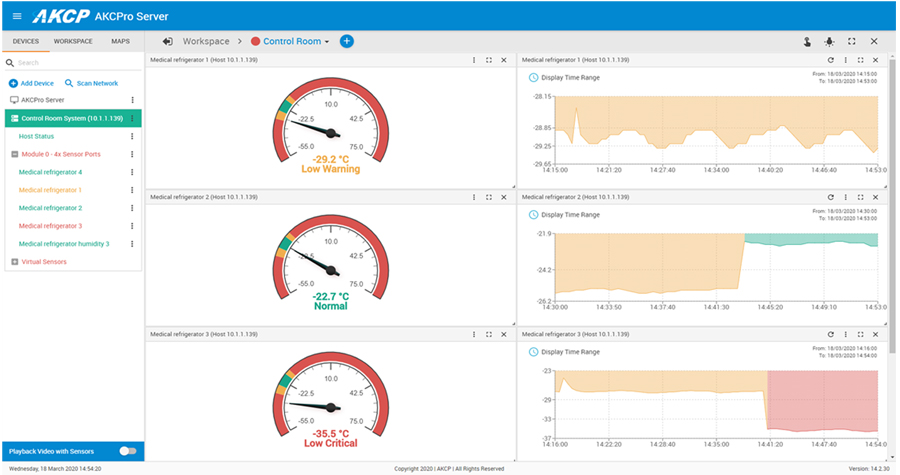
Task: Refresh the Medical refrigerator 1 graph
Action: 830,60
